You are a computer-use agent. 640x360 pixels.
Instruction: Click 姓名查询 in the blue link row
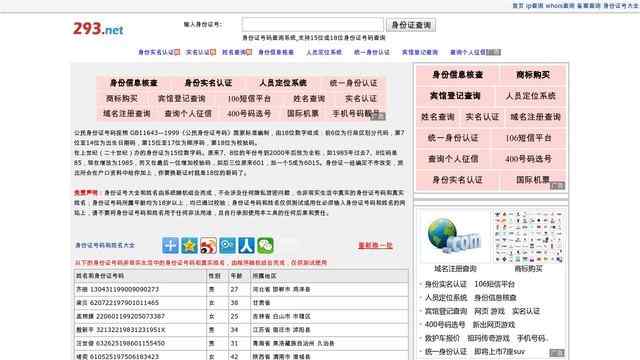click(x=234, y=52)
